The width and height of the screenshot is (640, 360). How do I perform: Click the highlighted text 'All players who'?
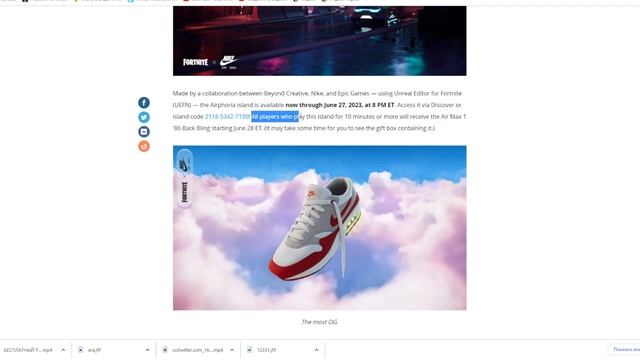[272, 117]
